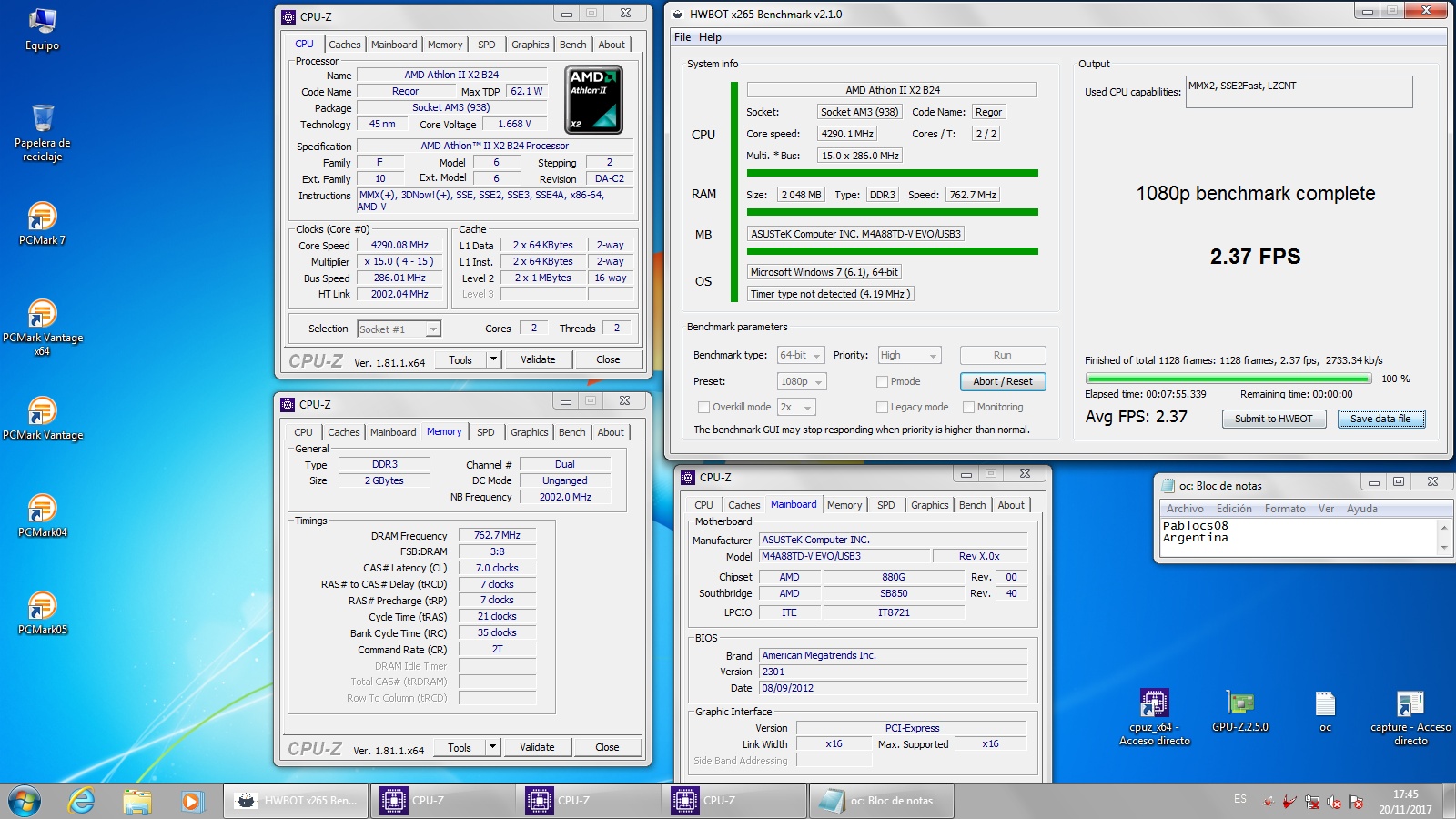This screenshot has height=819, width=1456.
Task: Open Papelera de reciclaje icon
Action: coord(42,134)
